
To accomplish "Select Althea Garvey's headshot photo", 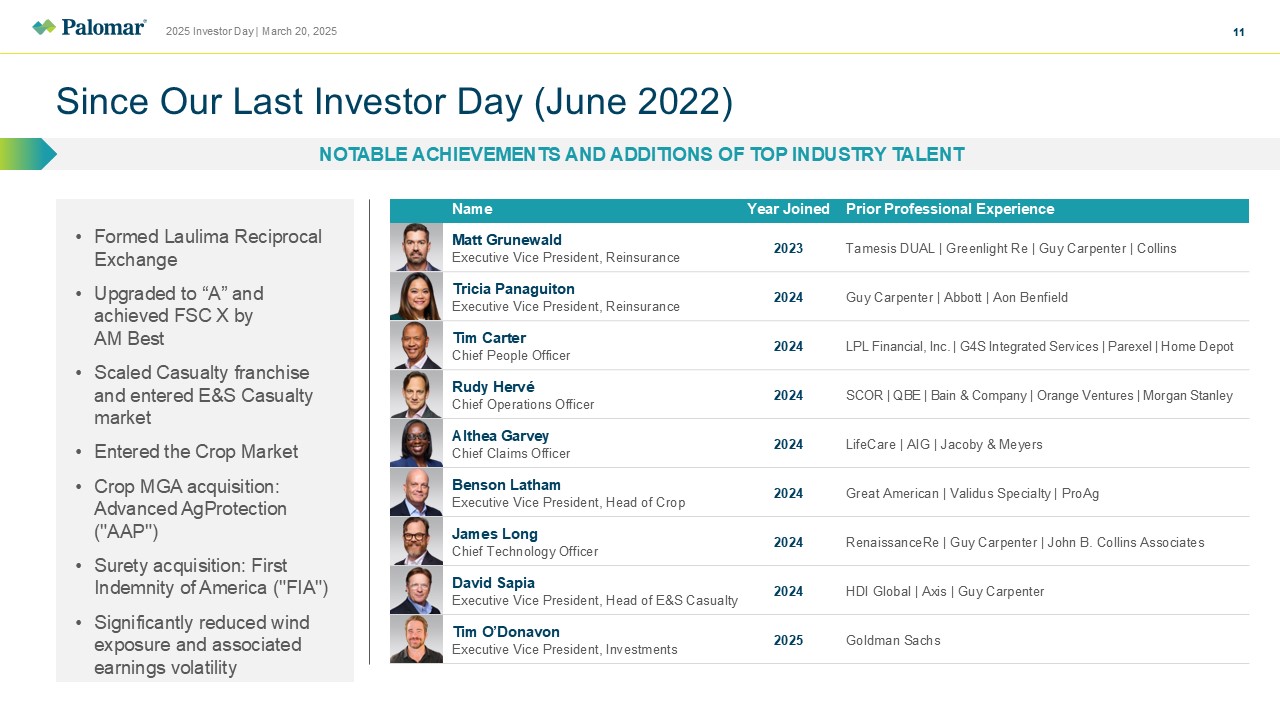I will pos(416,443).
